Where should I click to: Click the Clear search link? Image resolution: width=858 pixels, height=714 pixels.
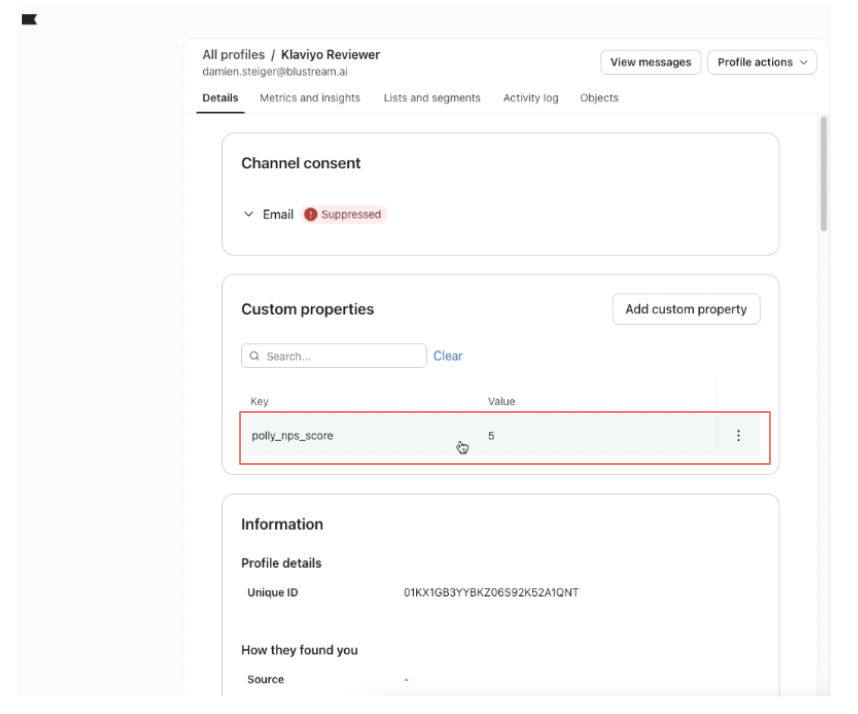click(x=448, y=356)
